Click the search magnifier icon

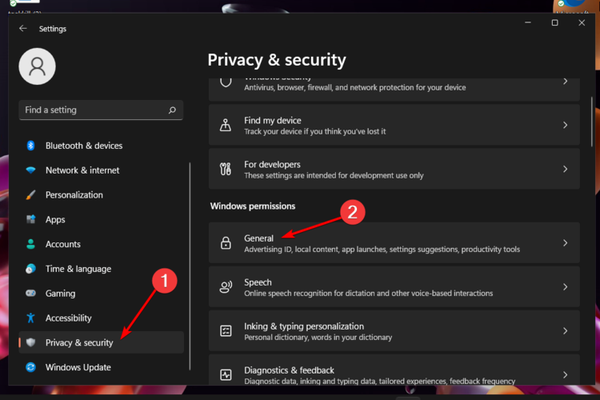coord(172,110)
